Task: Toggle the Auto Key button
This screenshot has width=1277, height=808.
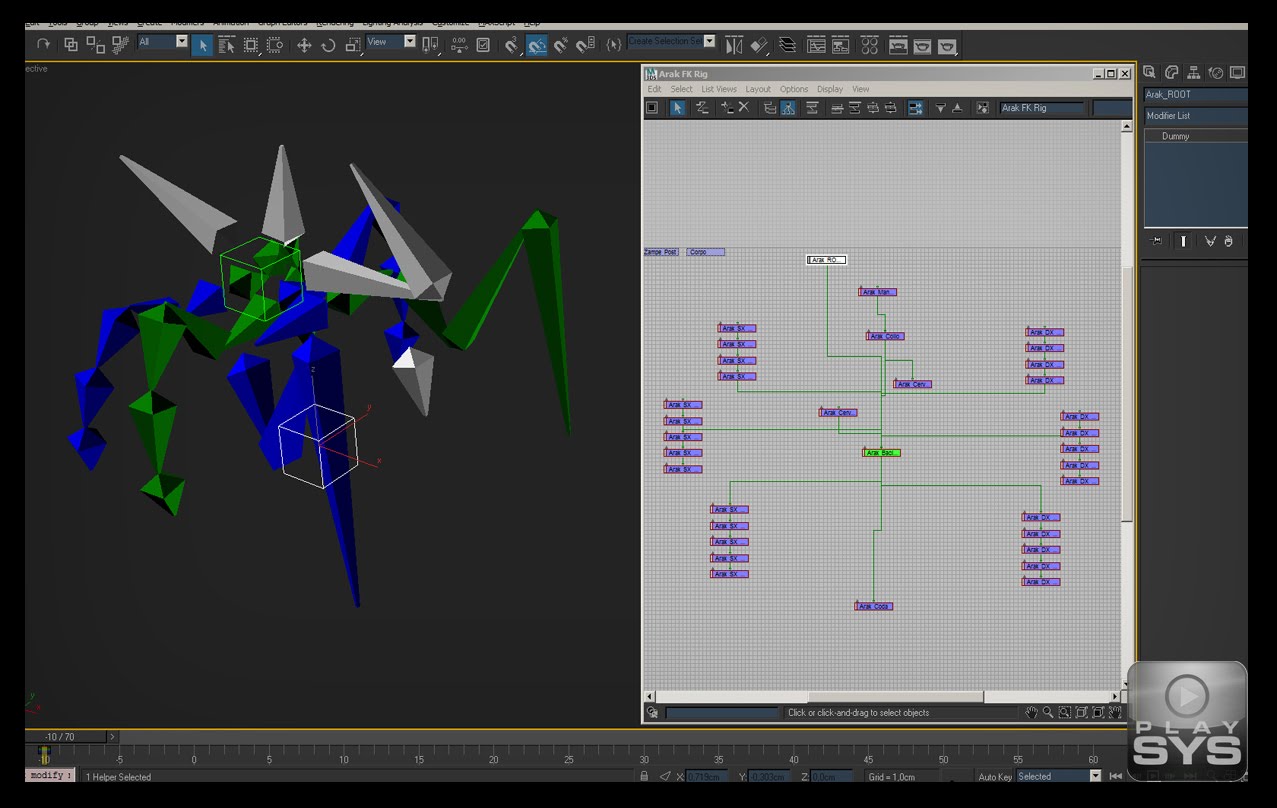Action: (x=994, y=777)
